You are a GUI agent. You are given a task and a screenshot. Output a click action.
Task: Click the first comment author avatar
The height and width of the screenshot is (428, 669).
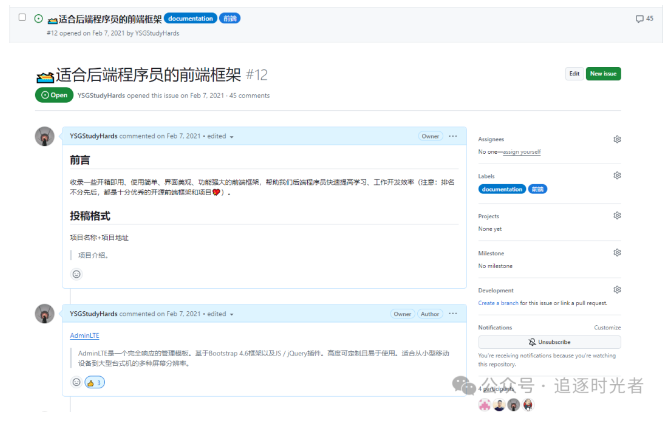click(x=45, y=136)
